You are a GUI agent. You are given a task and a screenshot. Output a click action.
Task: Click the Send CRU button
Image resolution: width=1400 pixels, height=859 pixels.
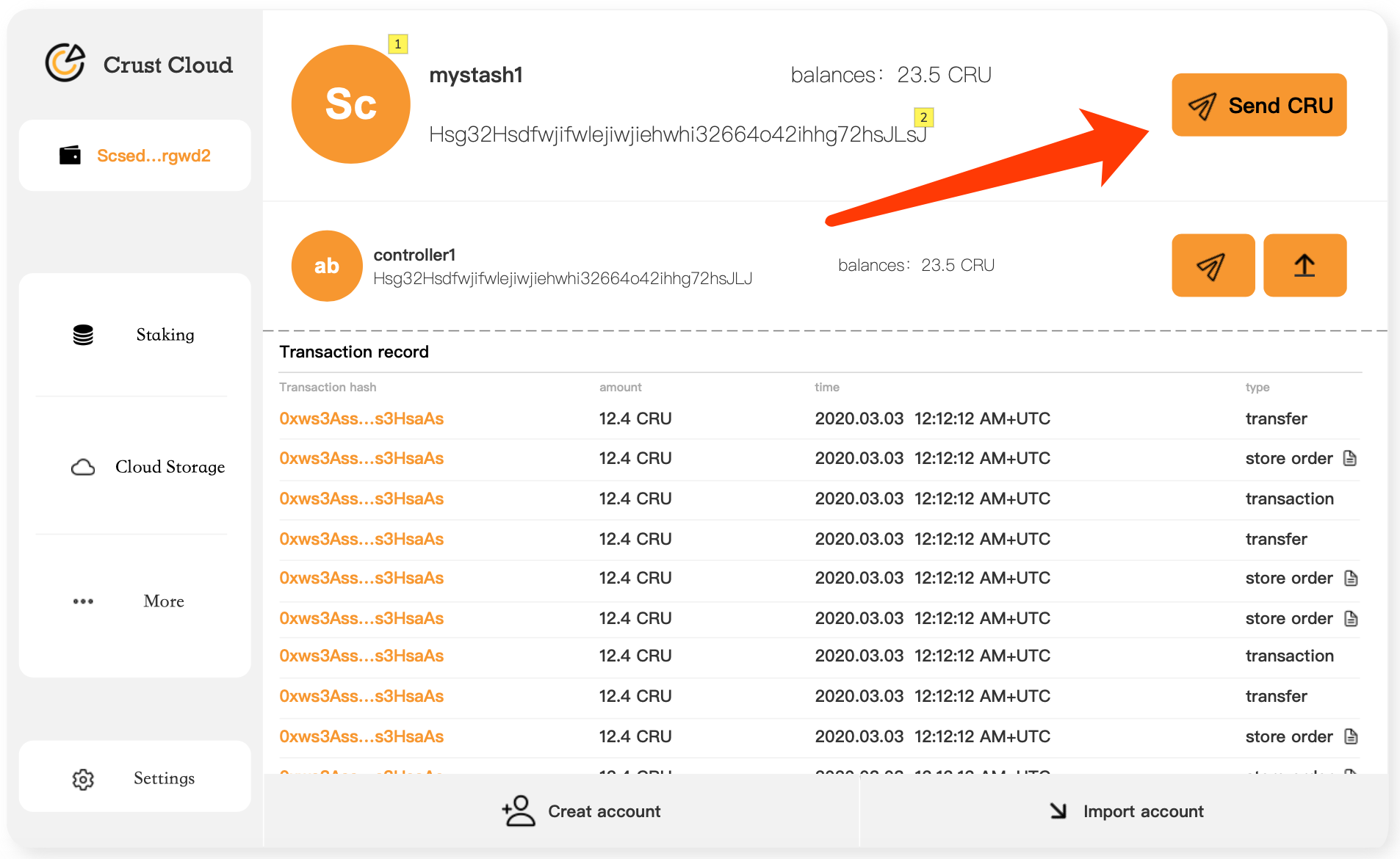1258,105
